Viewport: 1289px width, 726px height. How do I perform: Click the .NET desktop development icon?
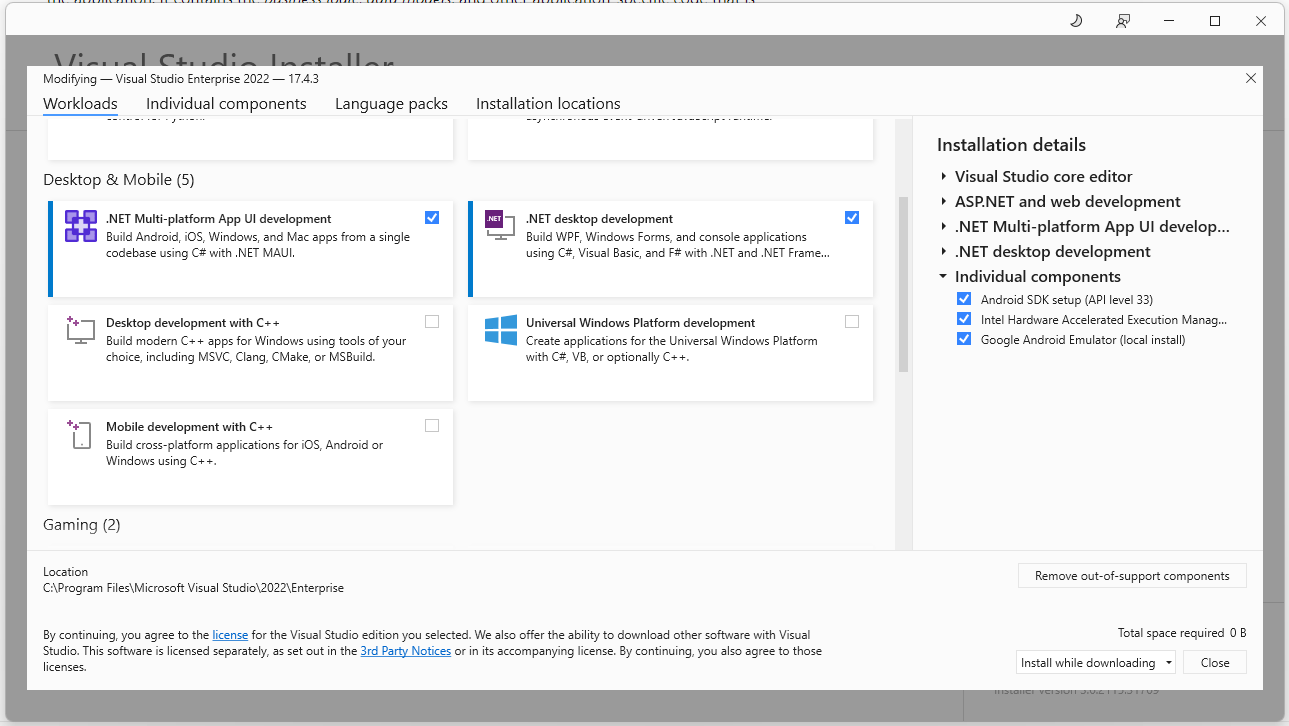(500, 225)
